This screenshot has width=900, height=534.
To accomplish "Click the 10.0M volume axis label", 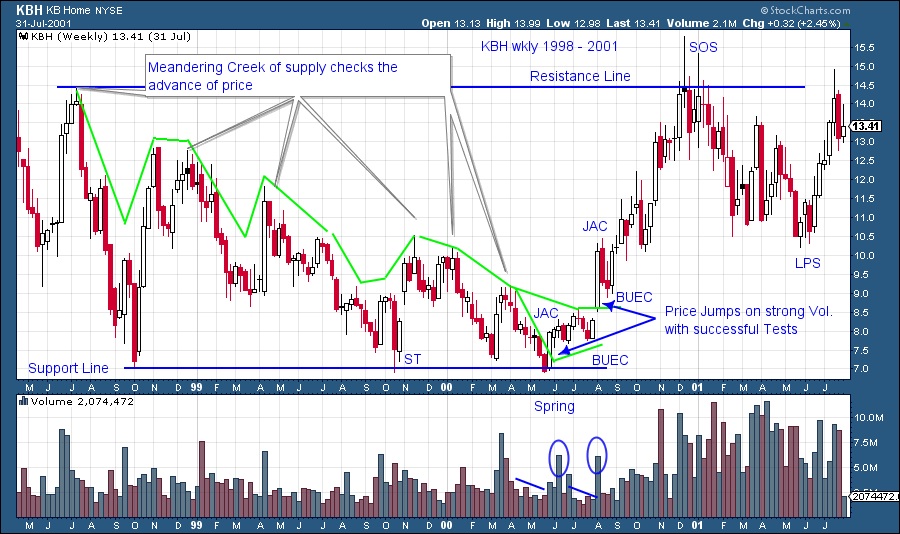I will [x=869, y=417].
